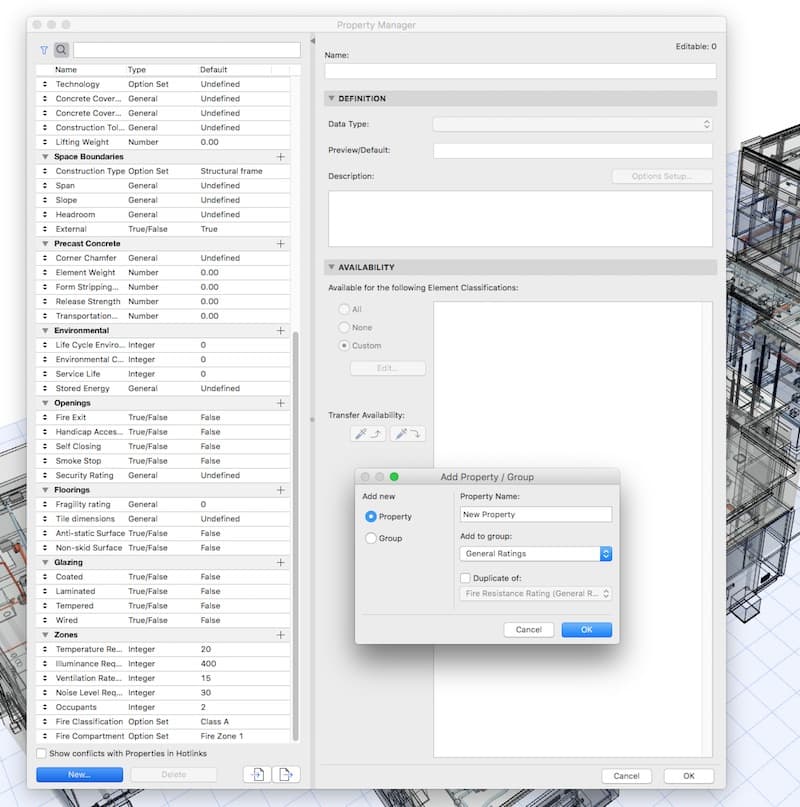Click OK in Property Manager window
Viewport: 800px width, 807px height.
point(689,776)
